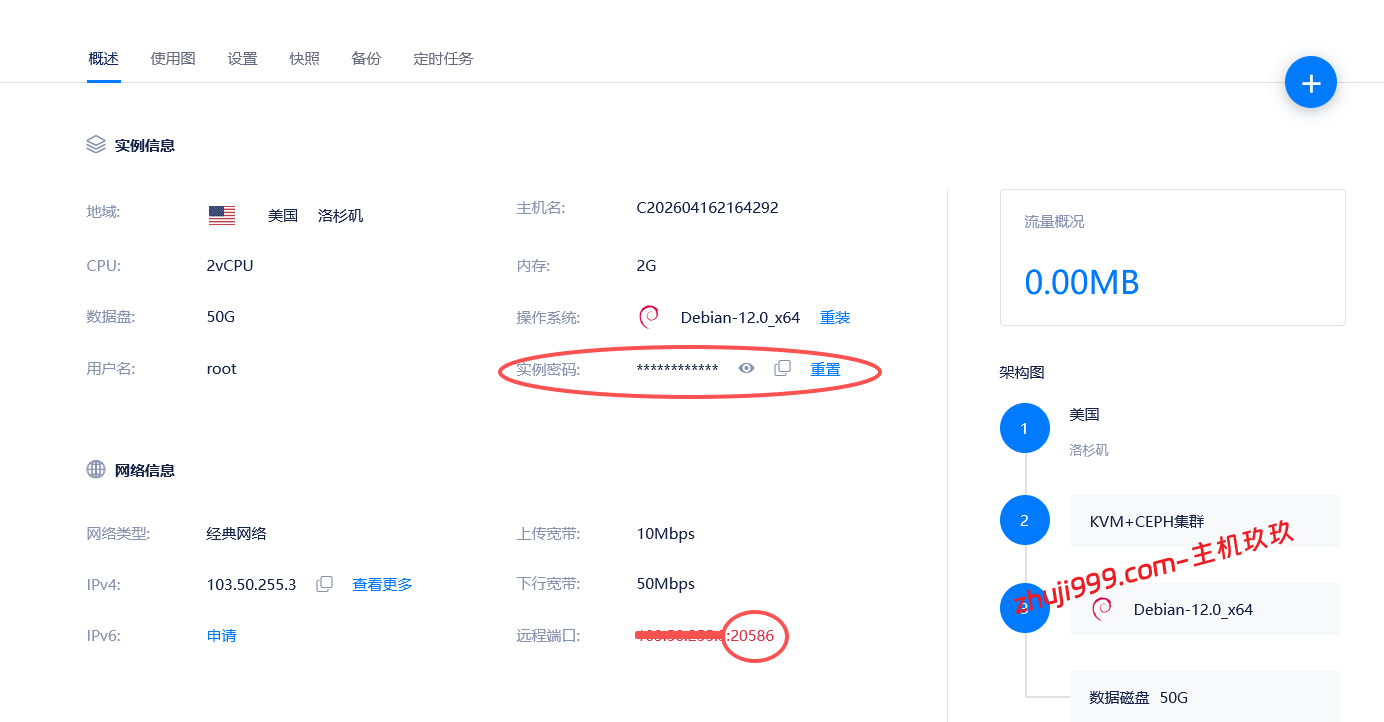The height and width of the screenshot is (722, 1384).
Task: Click the 重装 link to reinstall the OS
Action: tap(834, 317)
